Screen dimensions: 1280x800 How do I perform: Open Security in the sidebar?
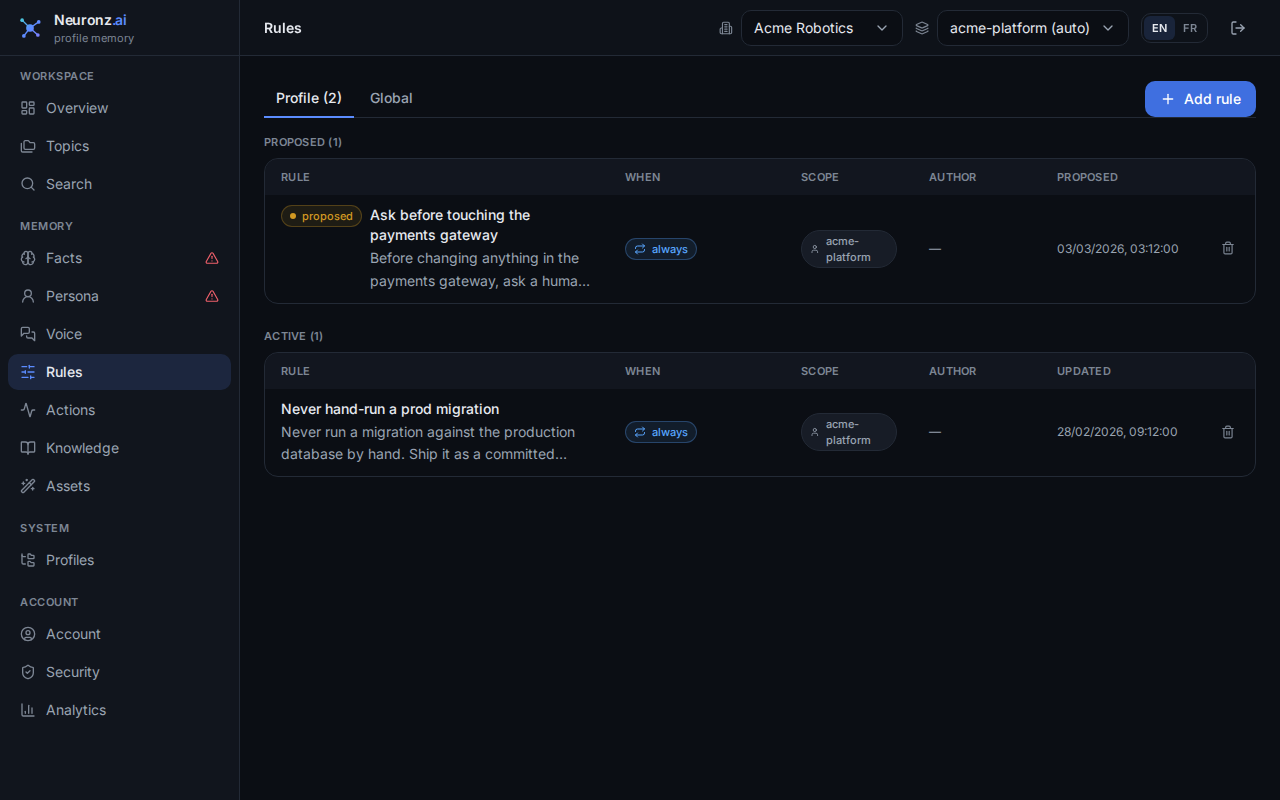pyautogui.click(x=119, y=672)
